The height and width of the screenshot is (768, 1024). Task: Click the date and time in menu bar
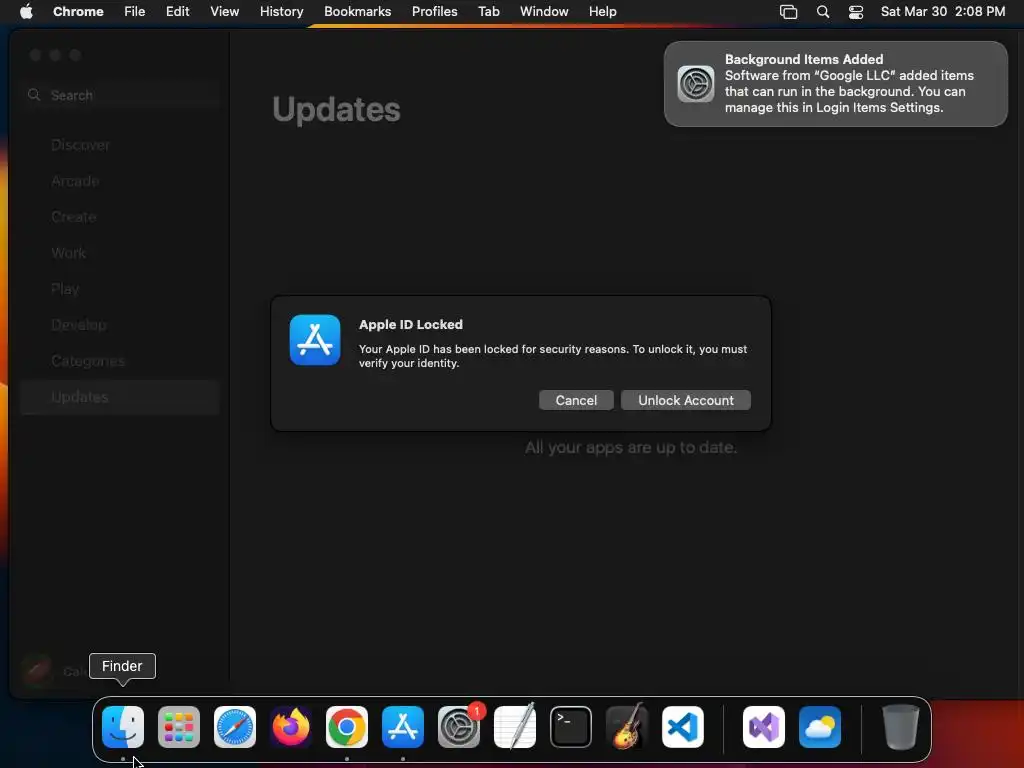point(943,11)
